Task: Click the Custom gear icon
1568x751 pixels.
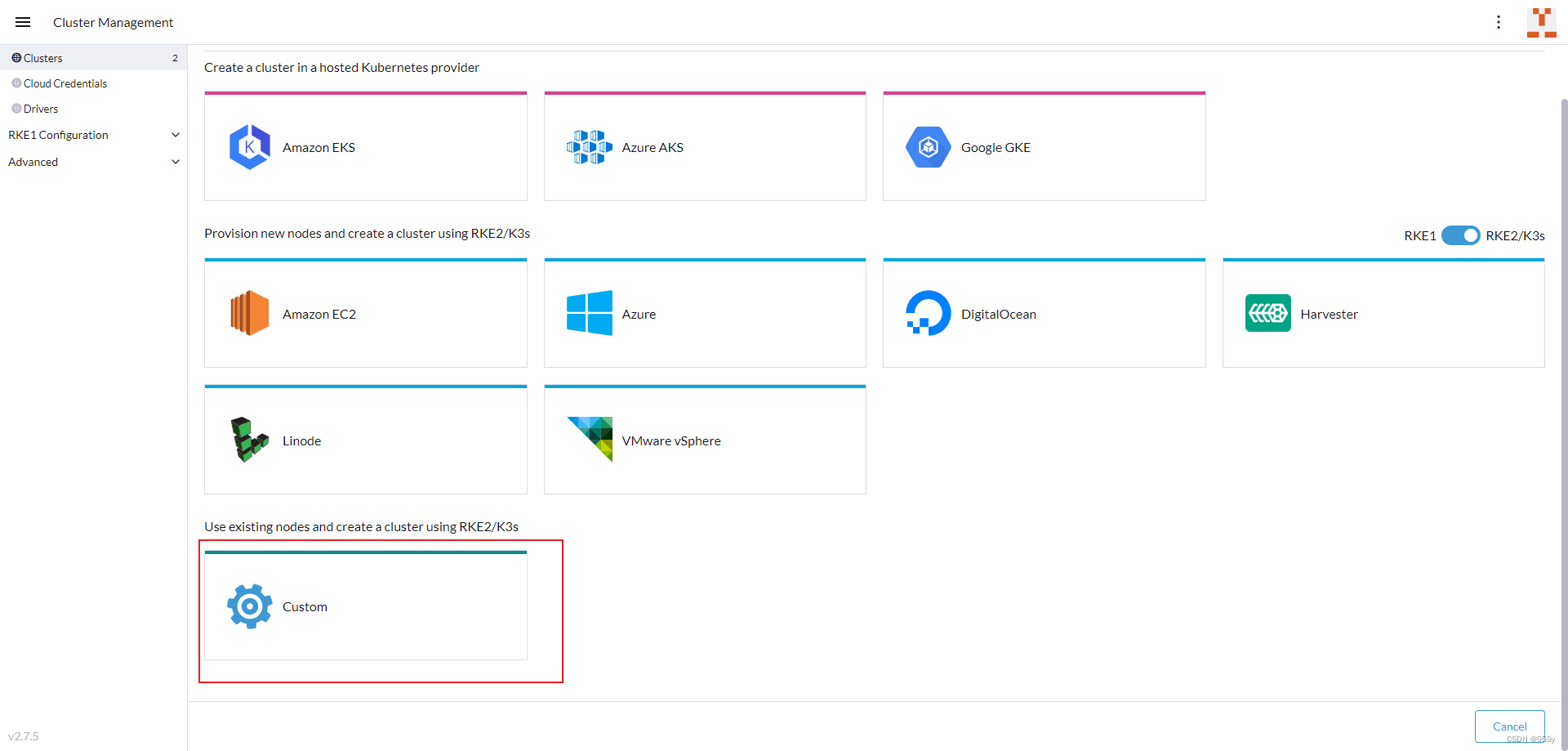Action: coord(250,606)
